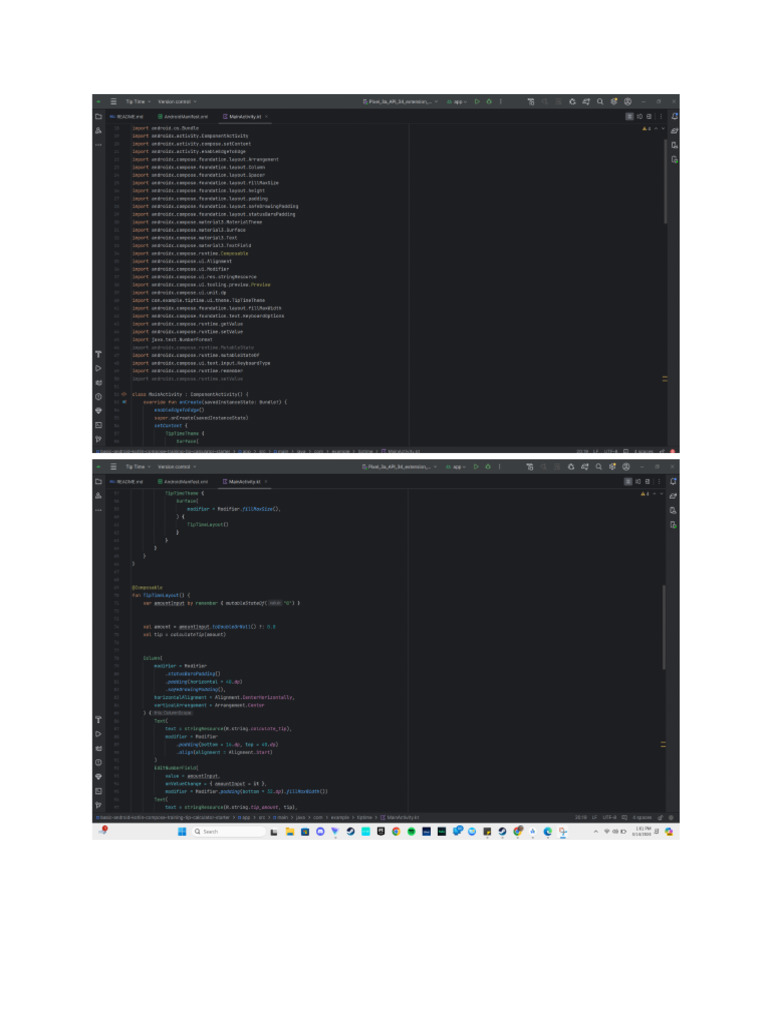Open Tip Time project dropdown in lower screenshot
Image resolution: width=768 pixels, height=1024 pixels.
[x=138, y=466]
